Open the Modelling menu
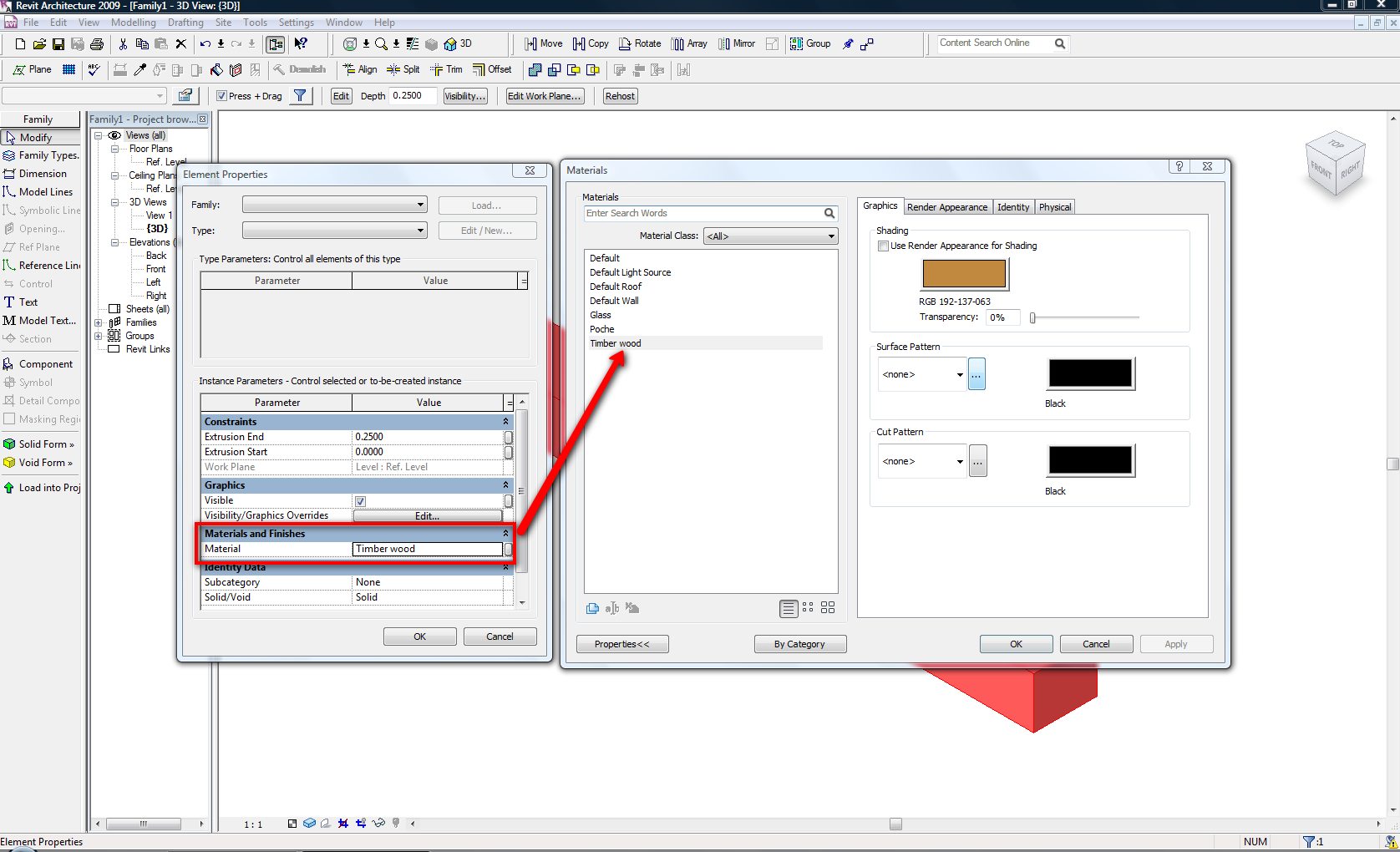1400x852 pixels. pos(133,23)
